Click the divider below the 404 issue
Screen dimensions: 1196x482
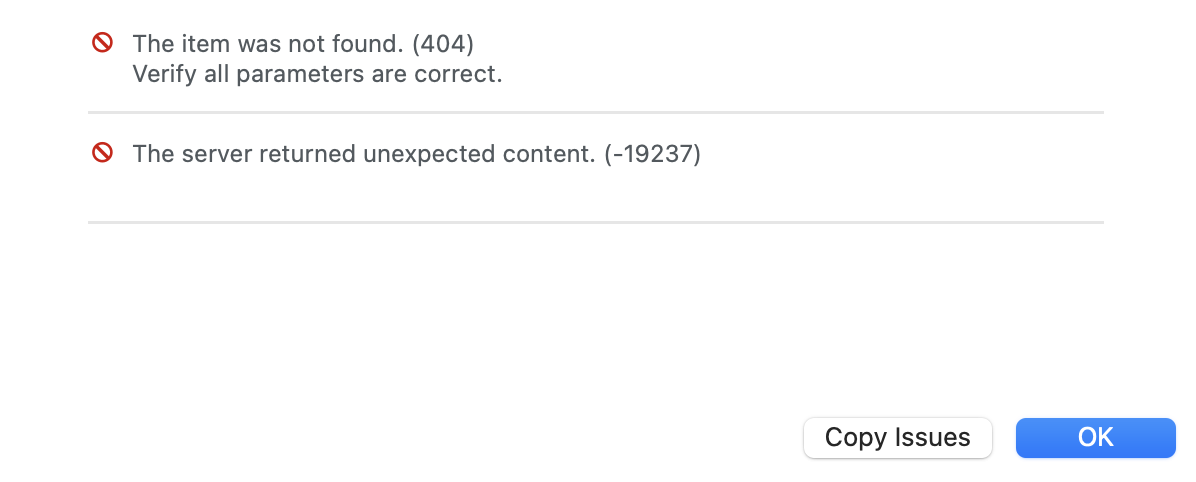click(595, 112)
